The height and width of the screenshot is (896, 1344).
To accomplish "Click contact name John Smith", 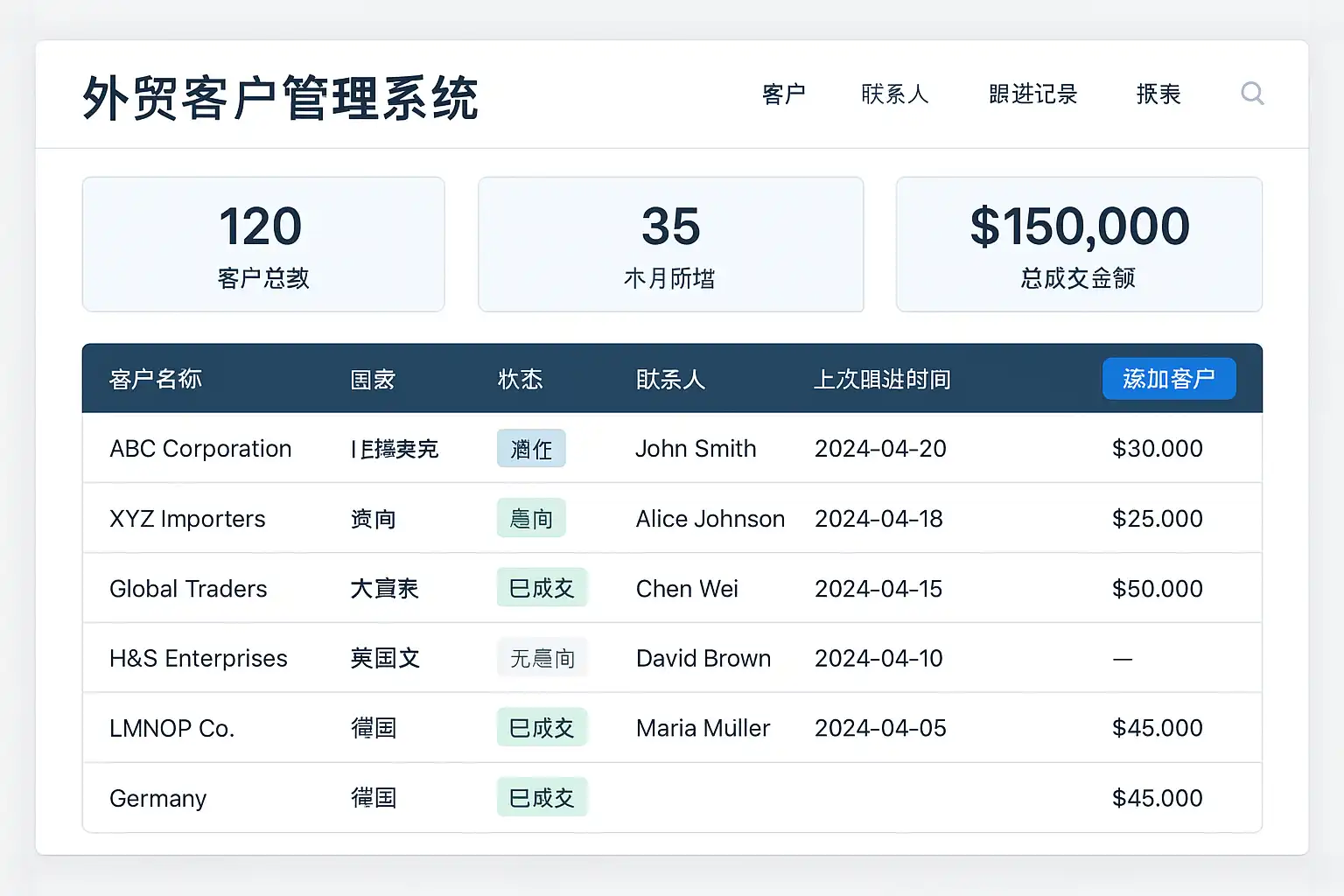I will (696, 449).
